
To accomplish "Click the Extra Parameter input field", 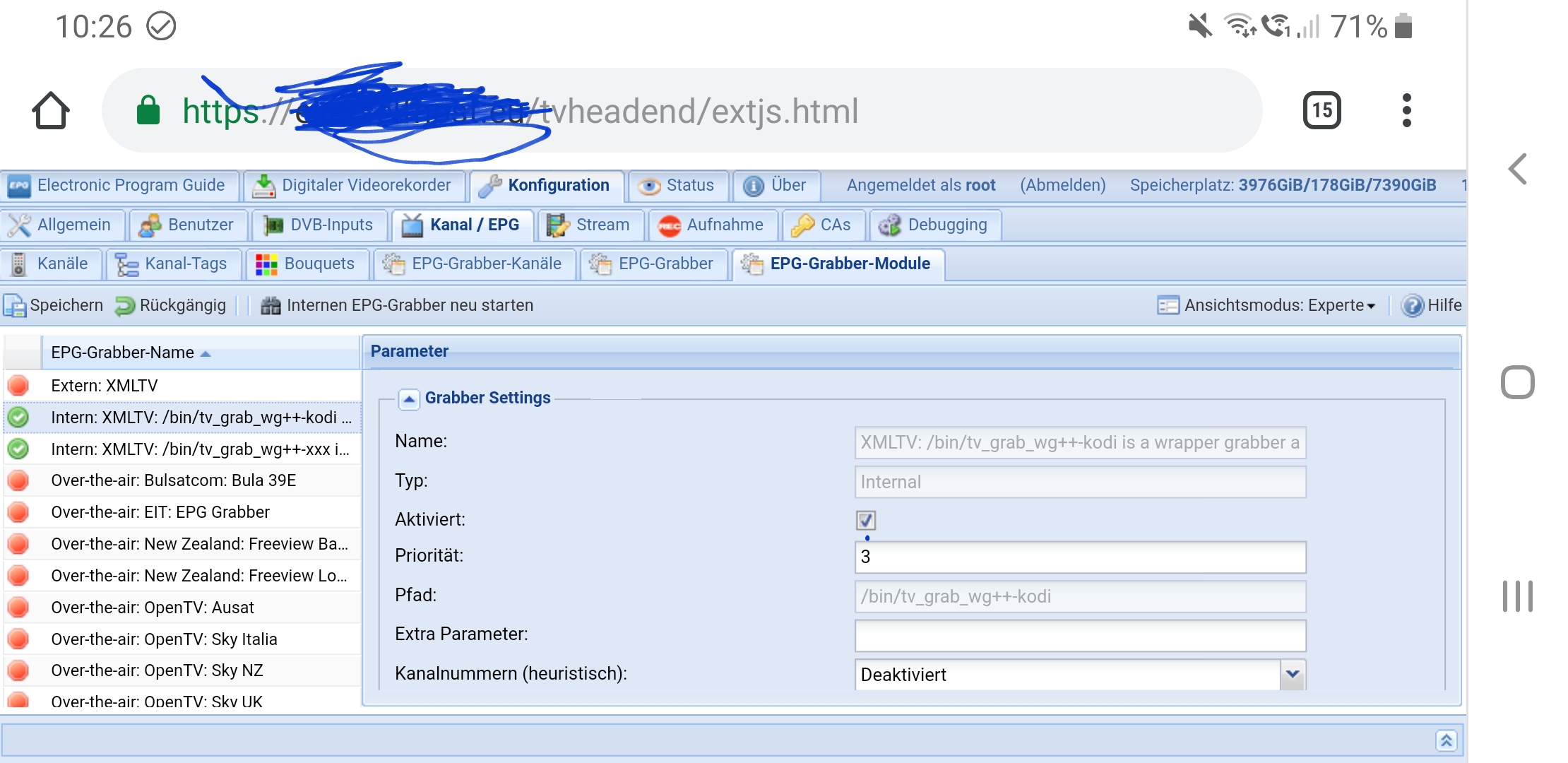I will pyautogui.click(x=1080, y=636).
